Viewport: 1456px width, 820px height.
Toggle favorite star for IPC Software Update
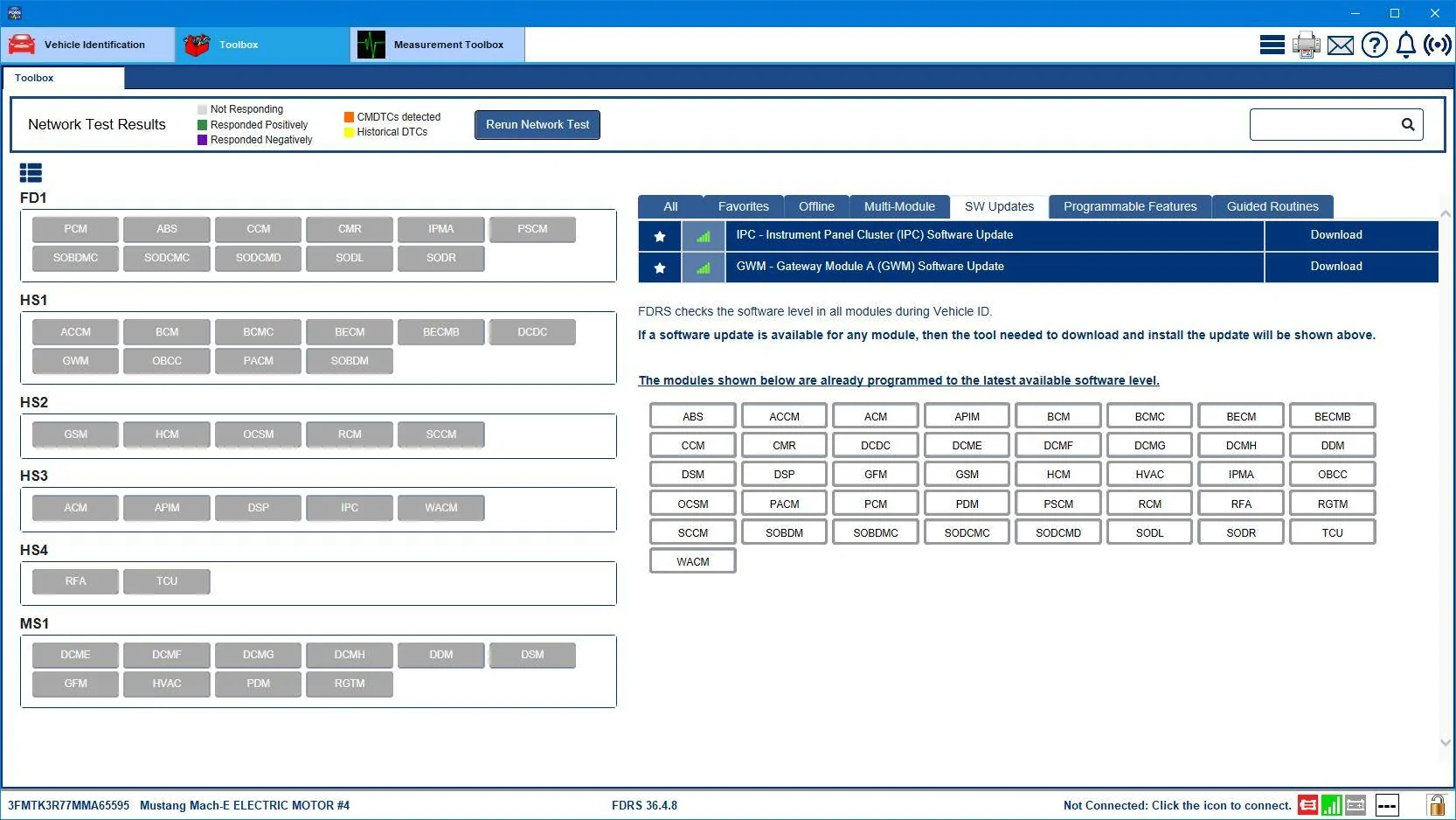pos(660,235)
